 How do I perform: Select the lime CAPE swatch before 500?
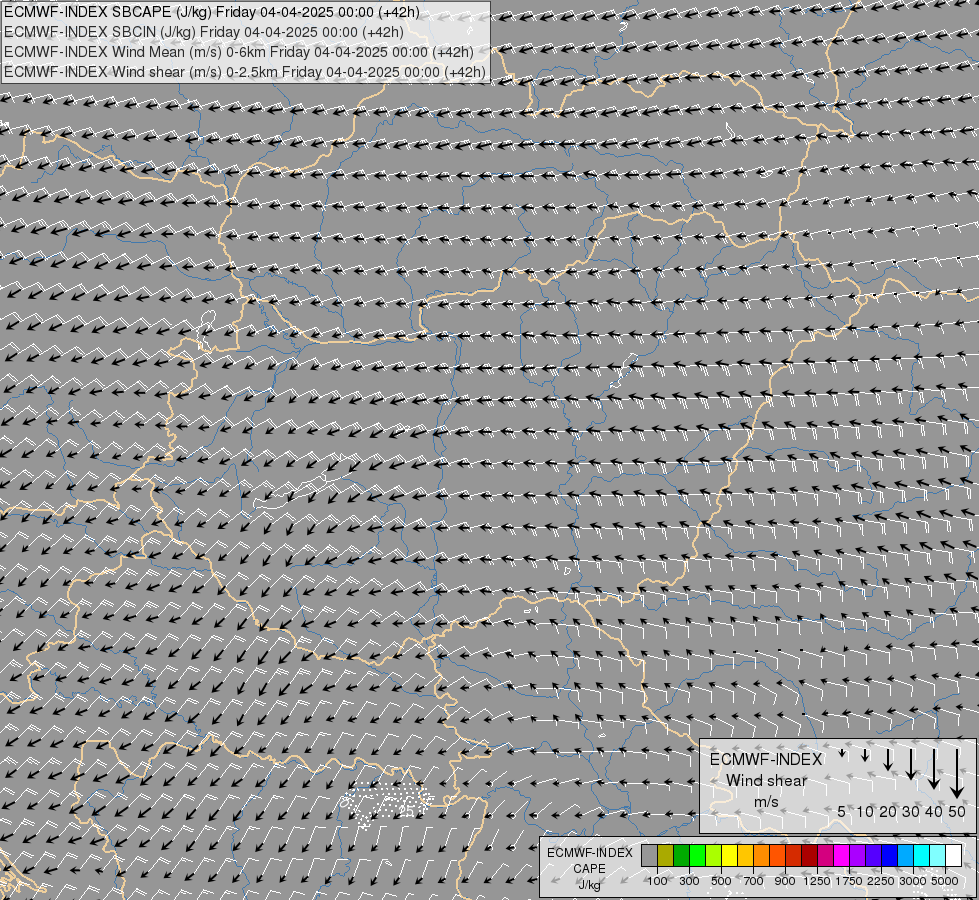714,856
